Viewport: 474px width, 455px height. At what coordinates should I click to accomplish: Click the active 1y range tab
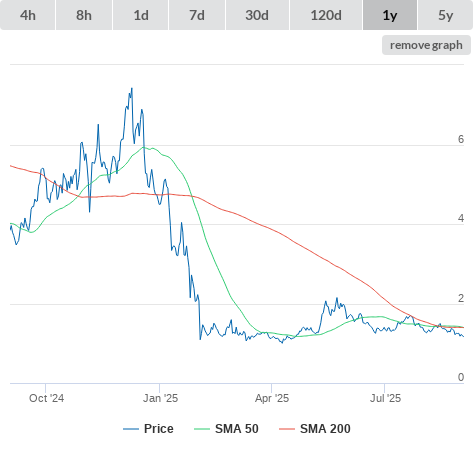pyautogui.click(x=390, y=15)
